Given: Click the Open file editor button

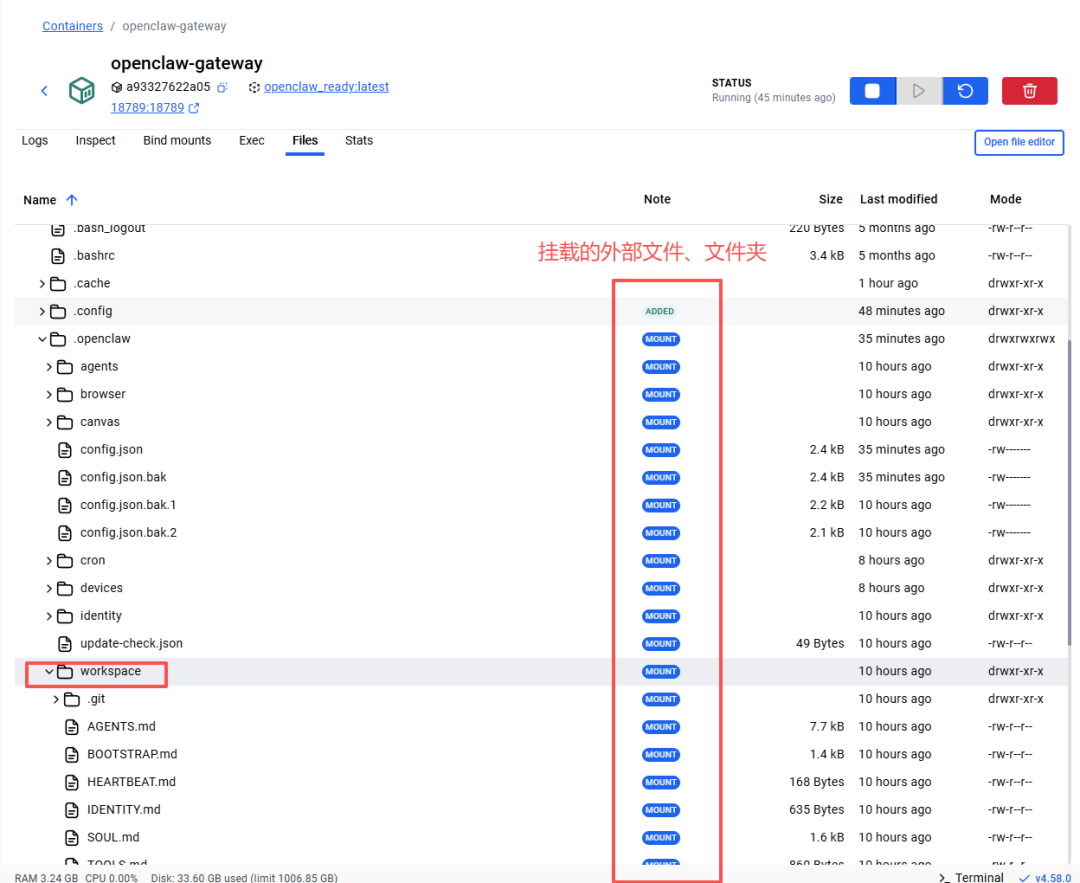Looking at the screenshot, I should [x=1019, y=142].
